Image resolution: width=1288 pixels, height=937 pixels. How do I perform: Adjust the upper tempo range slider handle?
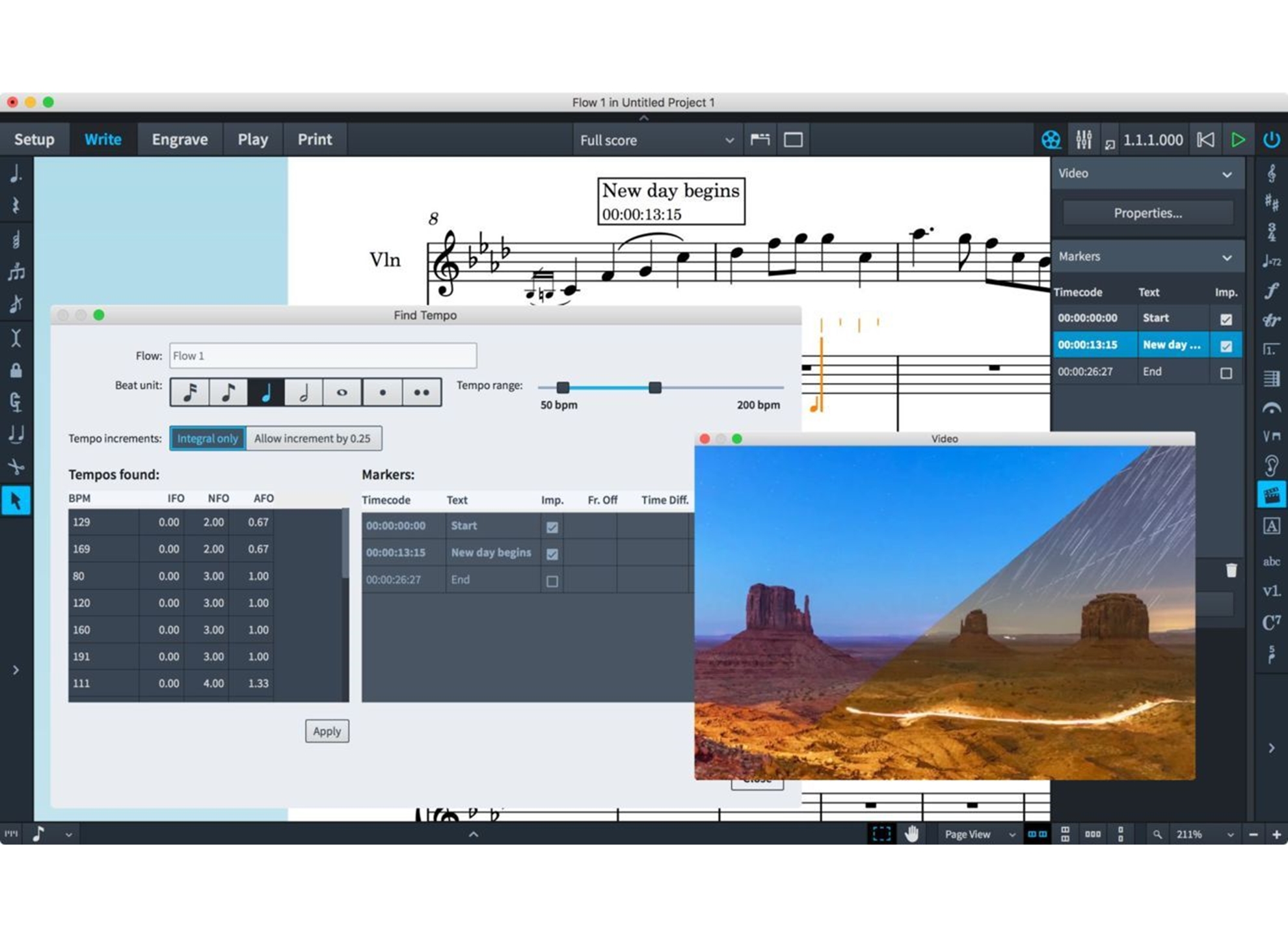(655, 388)
